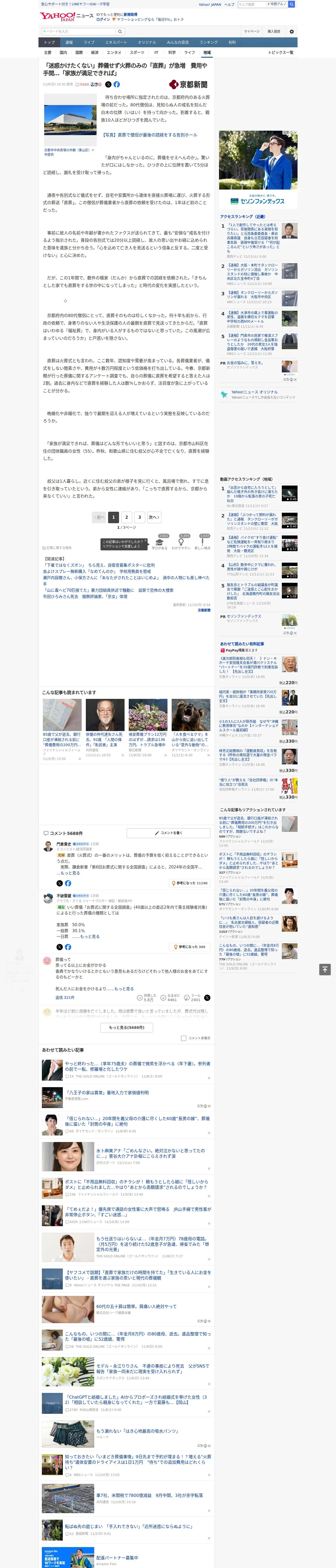Click the 学びがある reaction icon
This screenshot has height=1568, width=336.
tap(160, 541)
